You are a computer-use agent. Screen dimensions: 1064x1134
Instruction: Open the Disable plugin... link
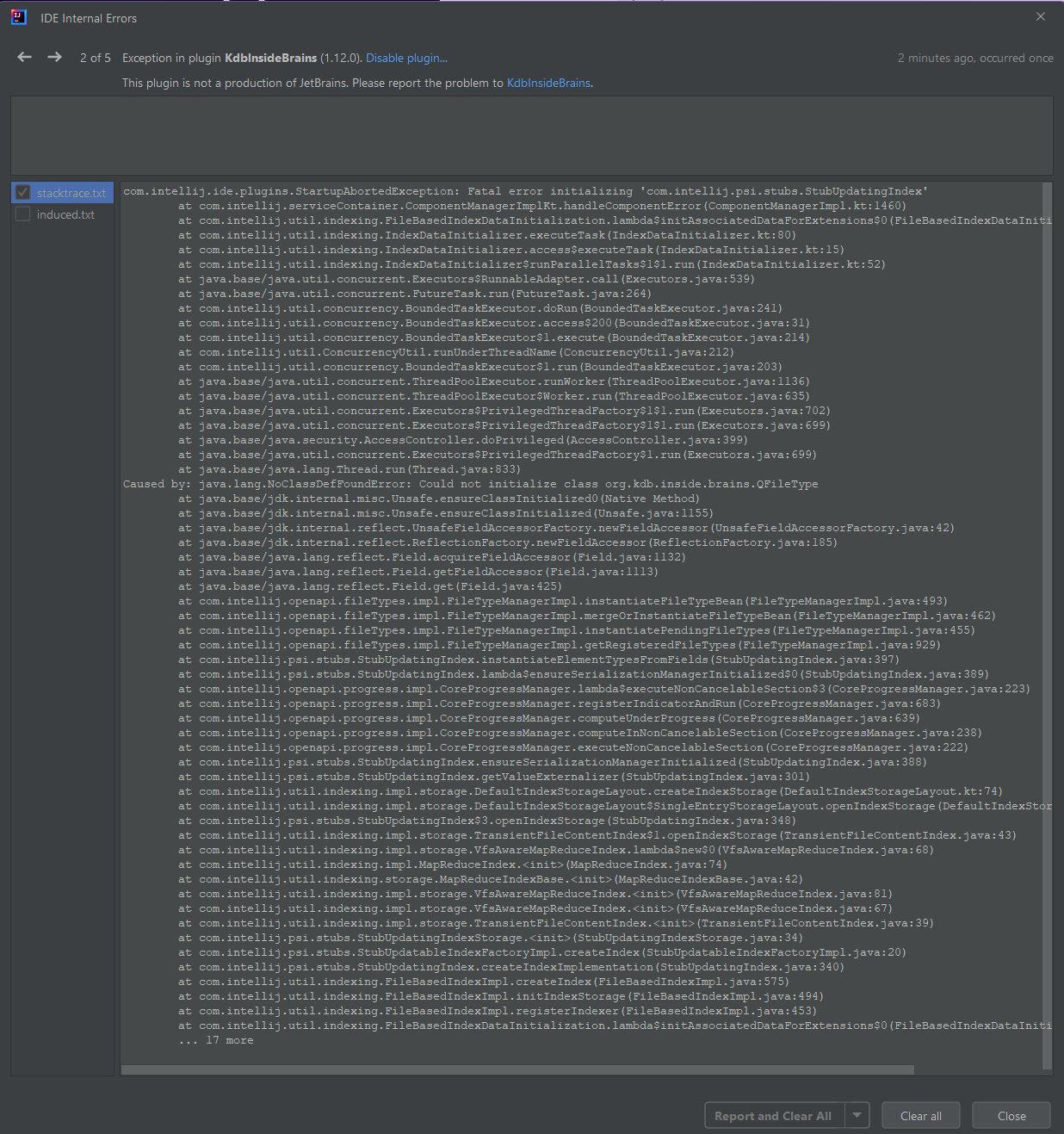406,58
